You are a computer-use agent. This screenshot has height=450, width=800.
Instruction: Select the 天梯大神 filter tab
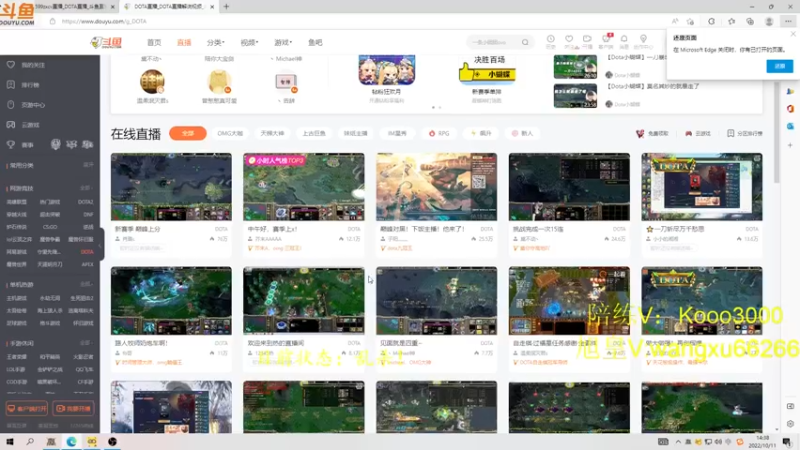point(272,133)
